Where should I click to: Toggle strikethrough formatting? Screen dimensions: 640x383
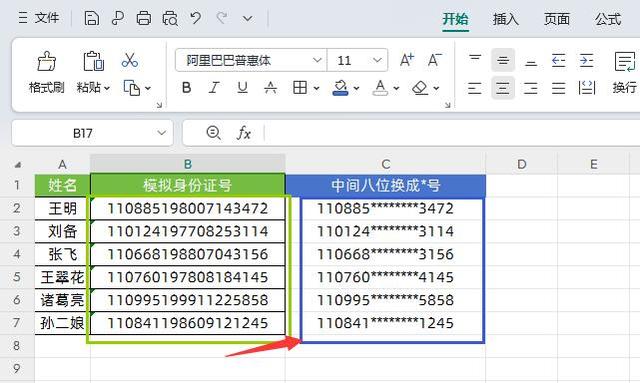coord(270,88)
